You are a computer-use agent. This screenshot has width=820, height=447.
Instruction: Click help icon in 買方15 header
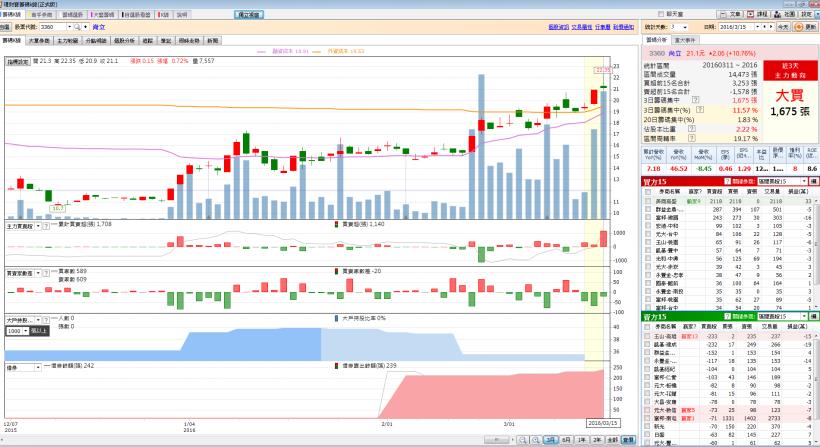pos(727,181)
